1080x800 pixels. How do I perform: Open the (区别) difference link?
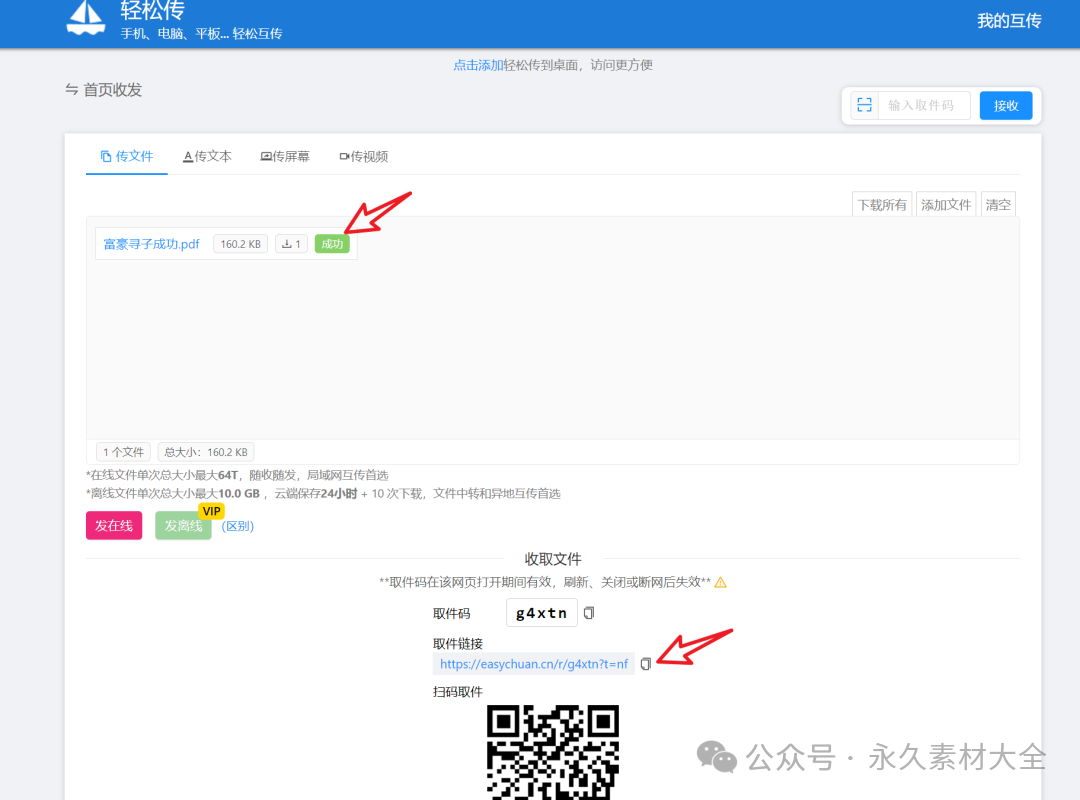click(x=237, y=525)
